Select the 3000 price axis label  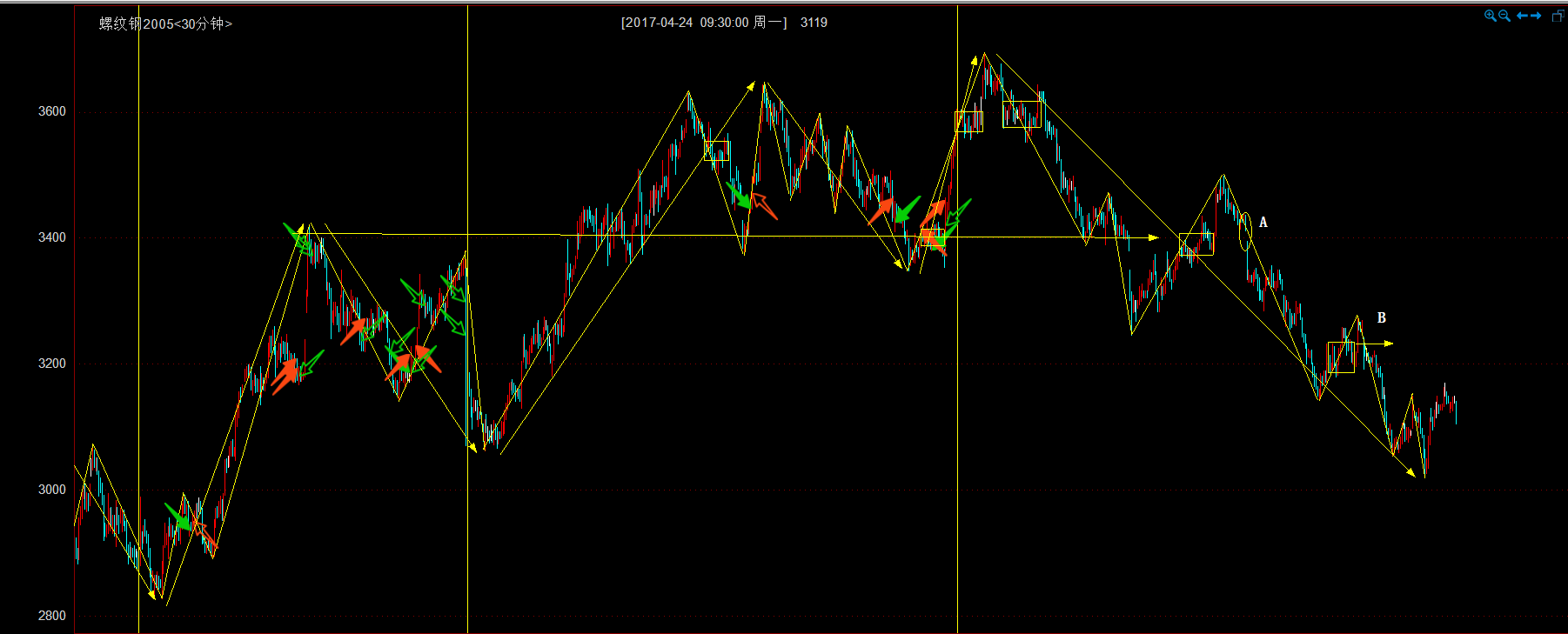pyautogui.click(x=51, y=490)
